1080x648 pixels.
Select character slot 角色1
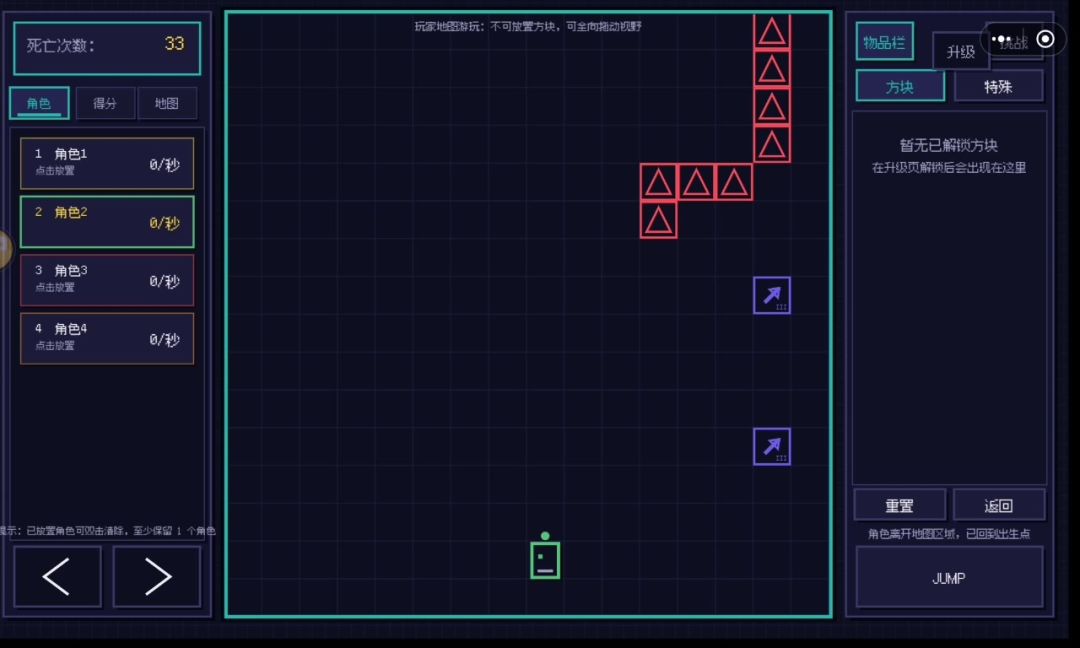pyautogui.click(x=107, y=163)
